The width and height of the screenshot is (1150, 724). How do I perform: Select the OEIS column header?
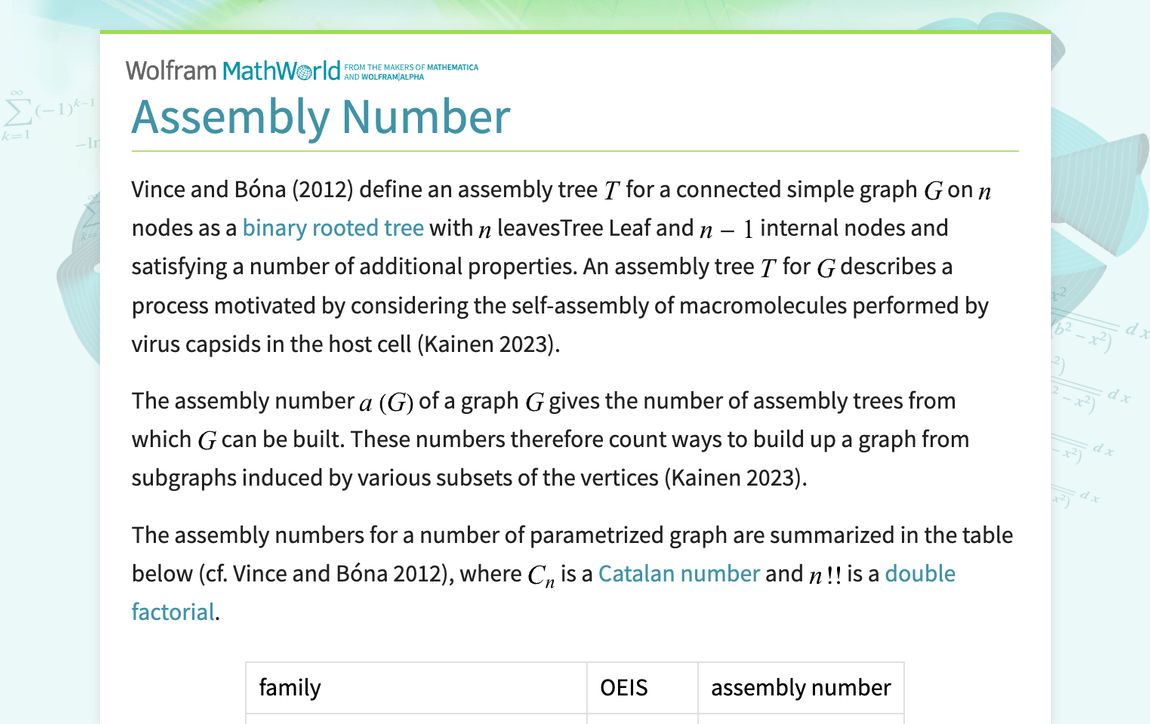(622, 687)
